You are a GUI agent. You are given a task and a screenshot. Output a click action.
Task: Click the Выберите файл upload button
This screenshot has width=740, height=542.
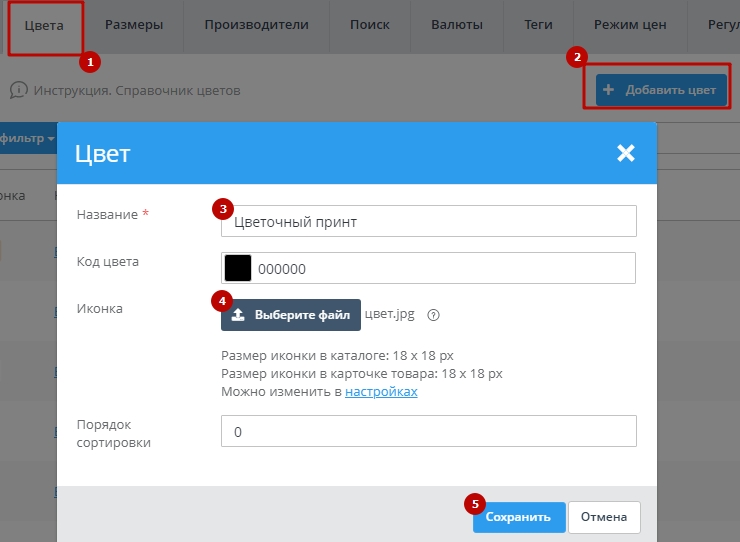[x=291, y=315]
